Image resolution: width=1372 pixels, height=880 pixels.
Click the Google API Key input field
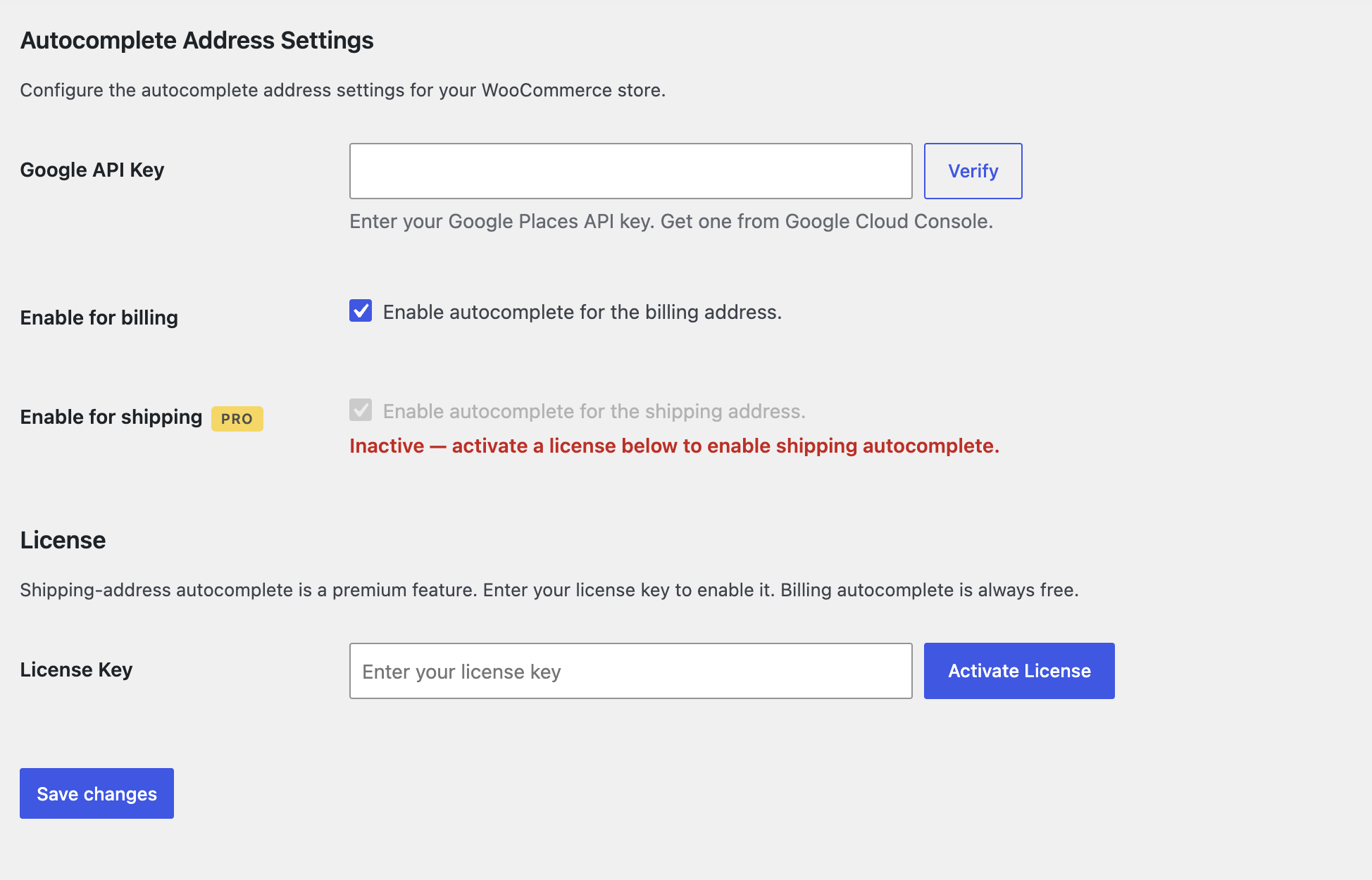tap(630, 171)
